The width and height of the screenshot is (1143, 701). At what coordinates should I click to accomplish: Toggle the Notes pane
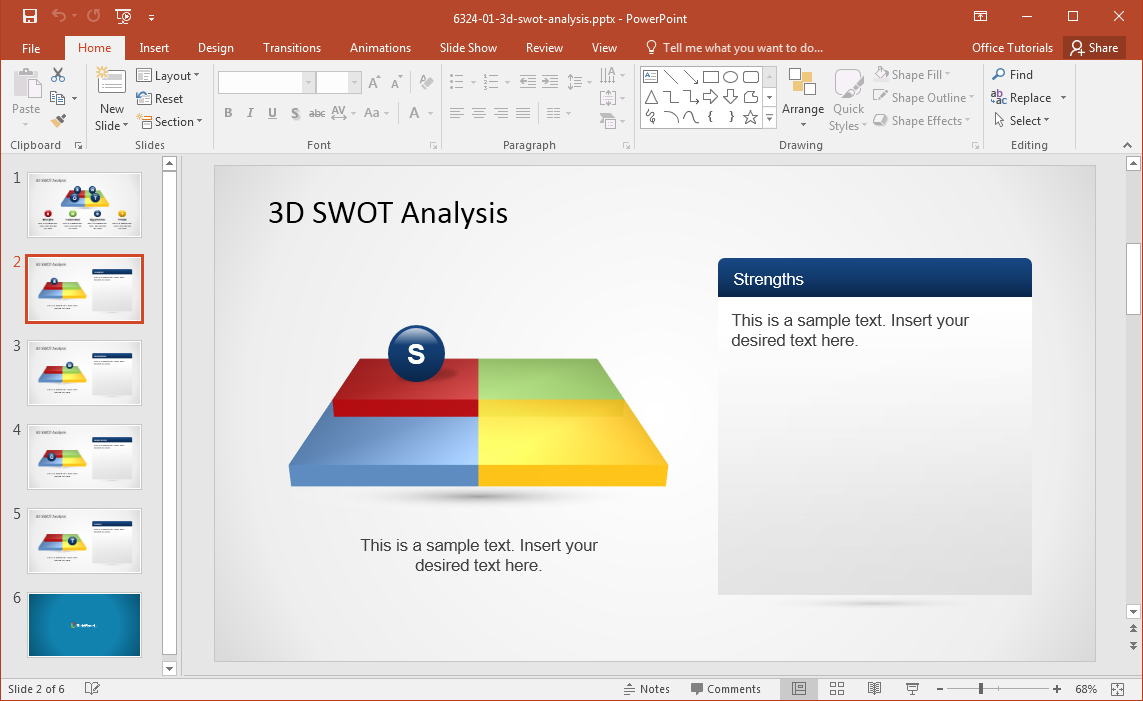coord(646,689)
